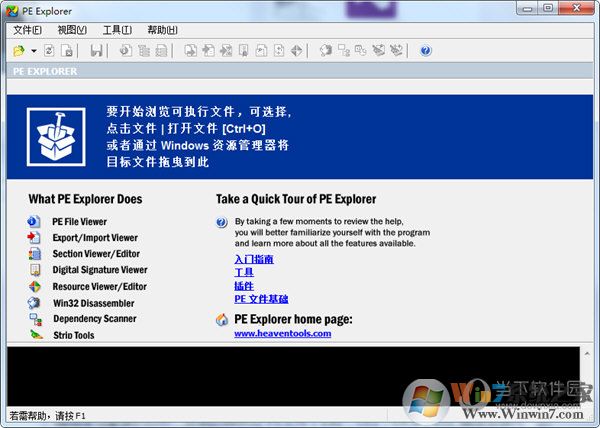Click 'Take a Quick Tour of PE Explorer' heading
Image resolution: width=600 pixels, height=428 pixels.
[x=296, y=199]
